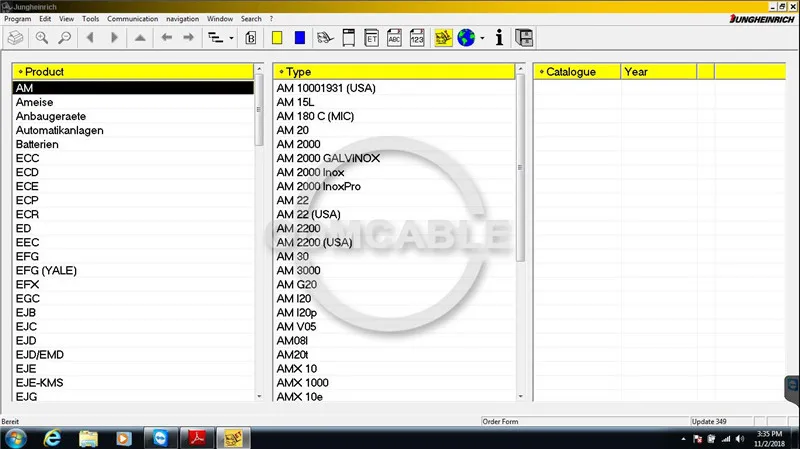Click Product list scroll down arrow
Image resolution: width=800 pixels, height=449 pixels.
point(259,396)
